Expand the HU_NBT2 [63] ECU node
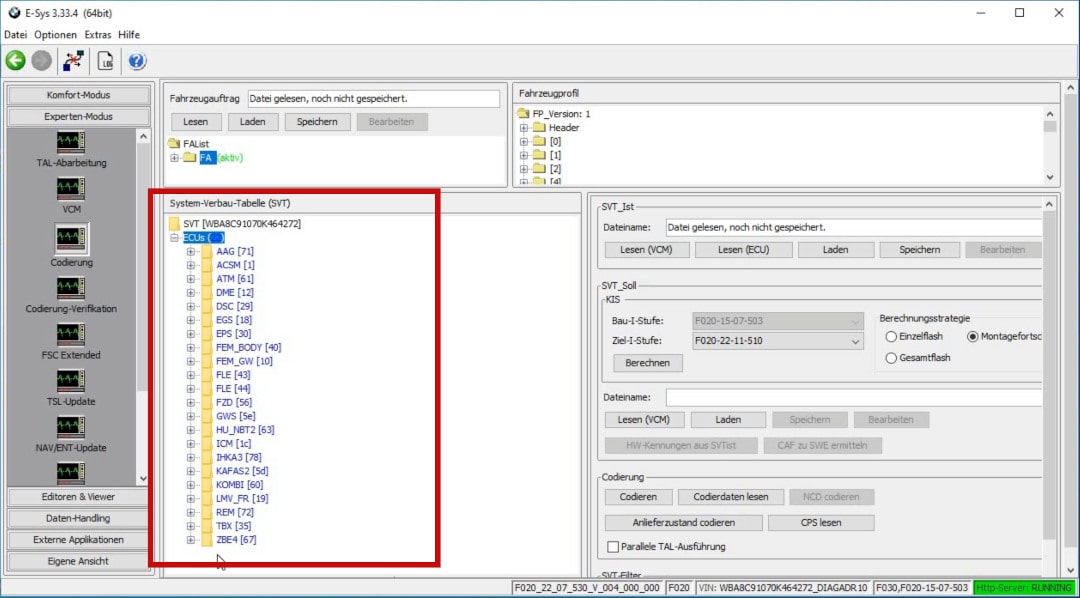1080x598 pixels. [x=191, y=430]
